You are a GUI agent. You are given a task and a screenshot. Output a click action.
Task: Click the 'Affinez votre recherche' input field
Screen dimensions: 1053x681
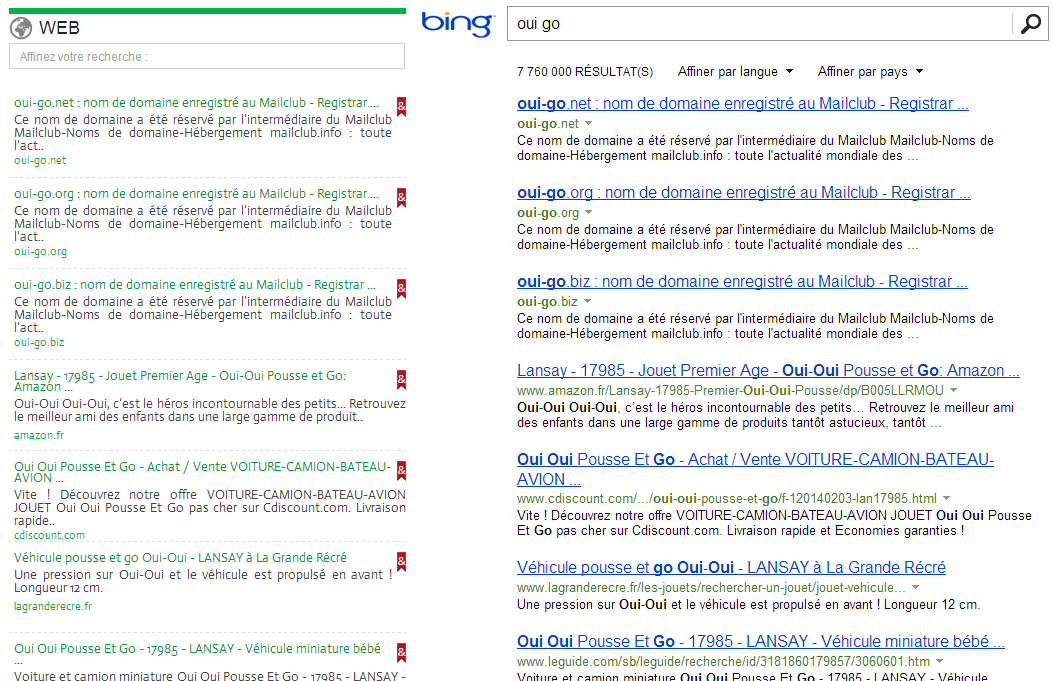(207, 56)
